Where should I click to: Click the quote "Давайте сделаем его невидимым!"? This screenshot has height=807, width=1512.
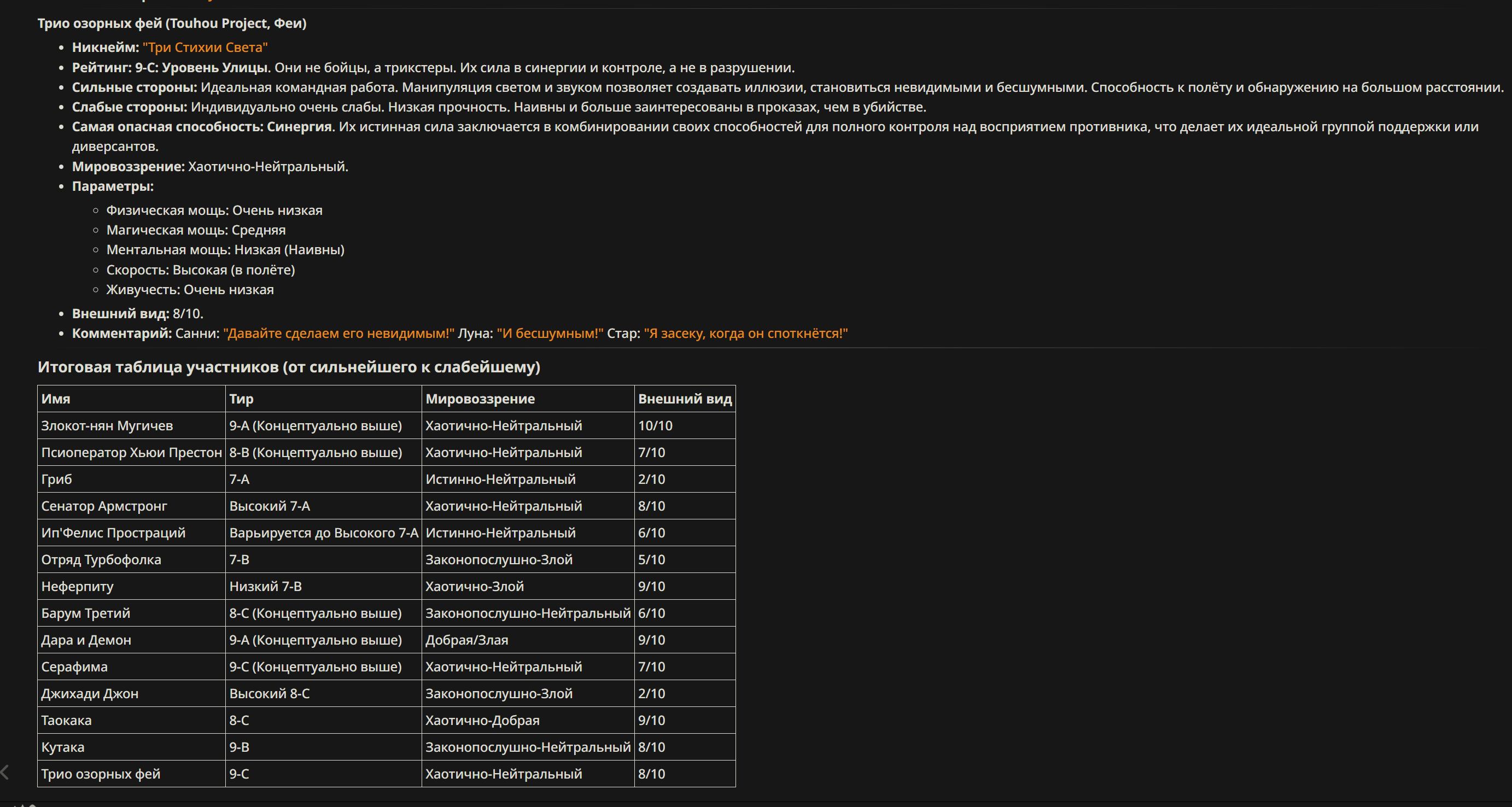pyautogui.click(x=338, y=334)
